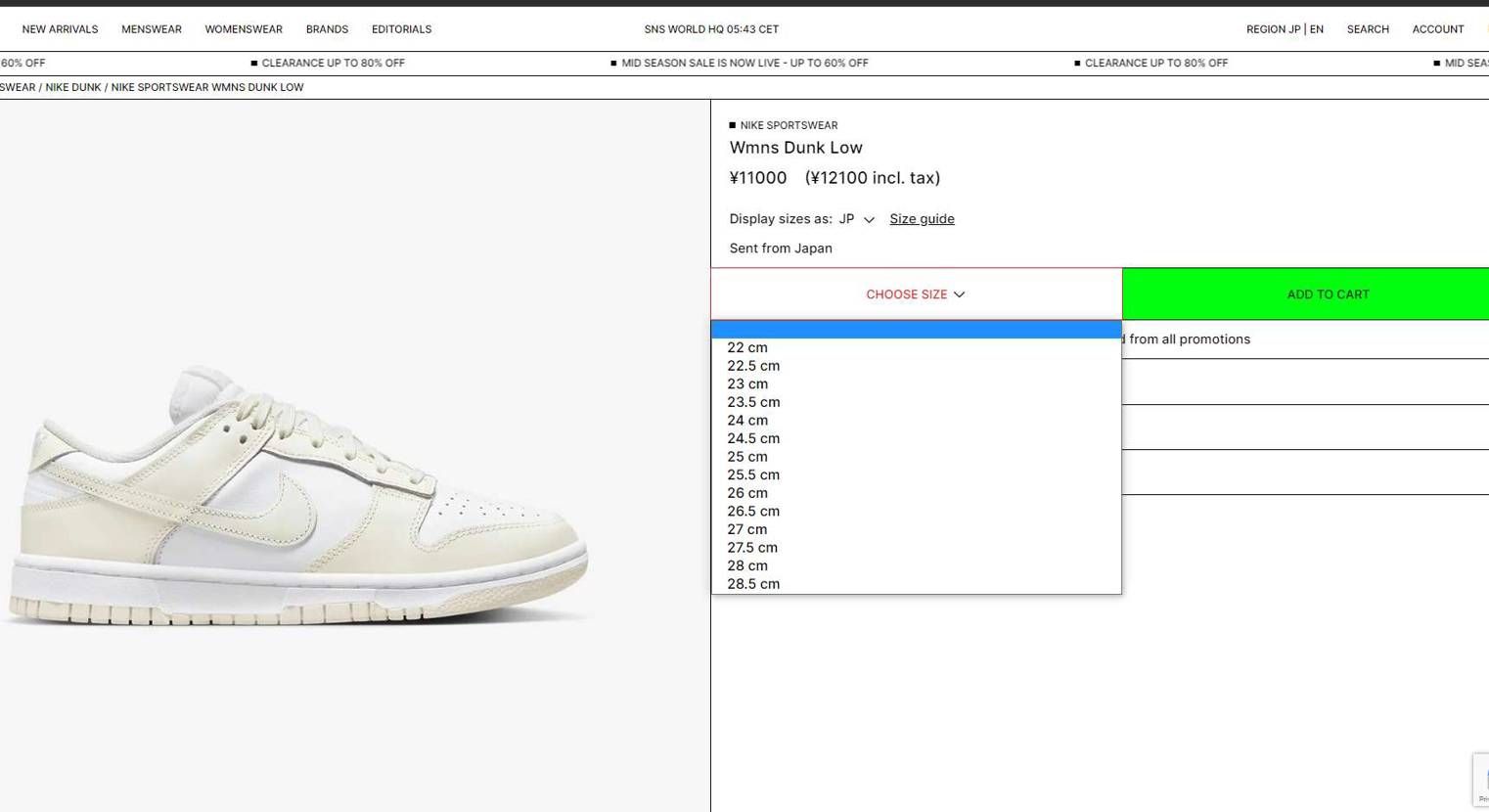Screen dimensions: 1489x812
Task: Open the Size guide link
Action: coord(922,219)
